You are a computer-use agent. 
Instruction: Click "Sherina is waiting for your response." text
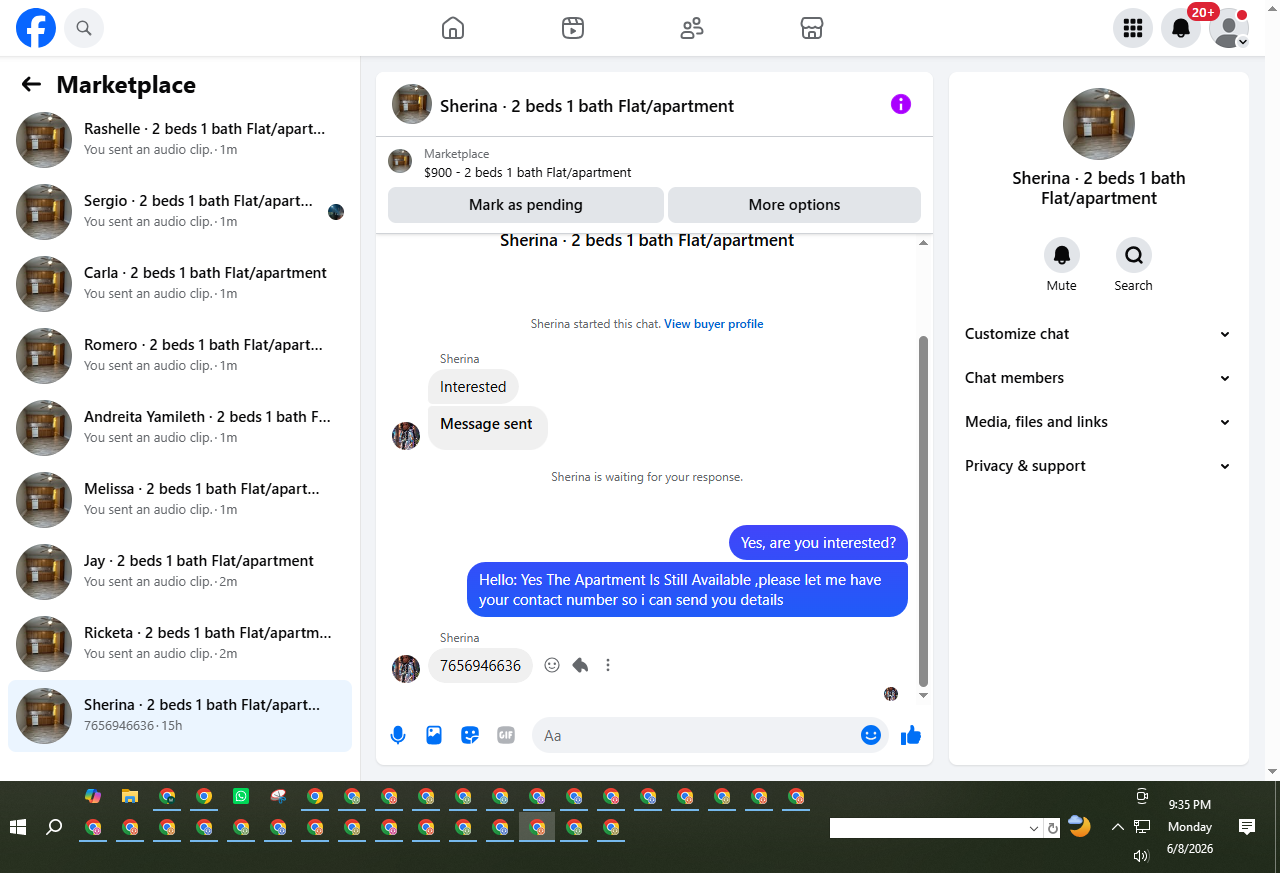[x=647, y=477]
